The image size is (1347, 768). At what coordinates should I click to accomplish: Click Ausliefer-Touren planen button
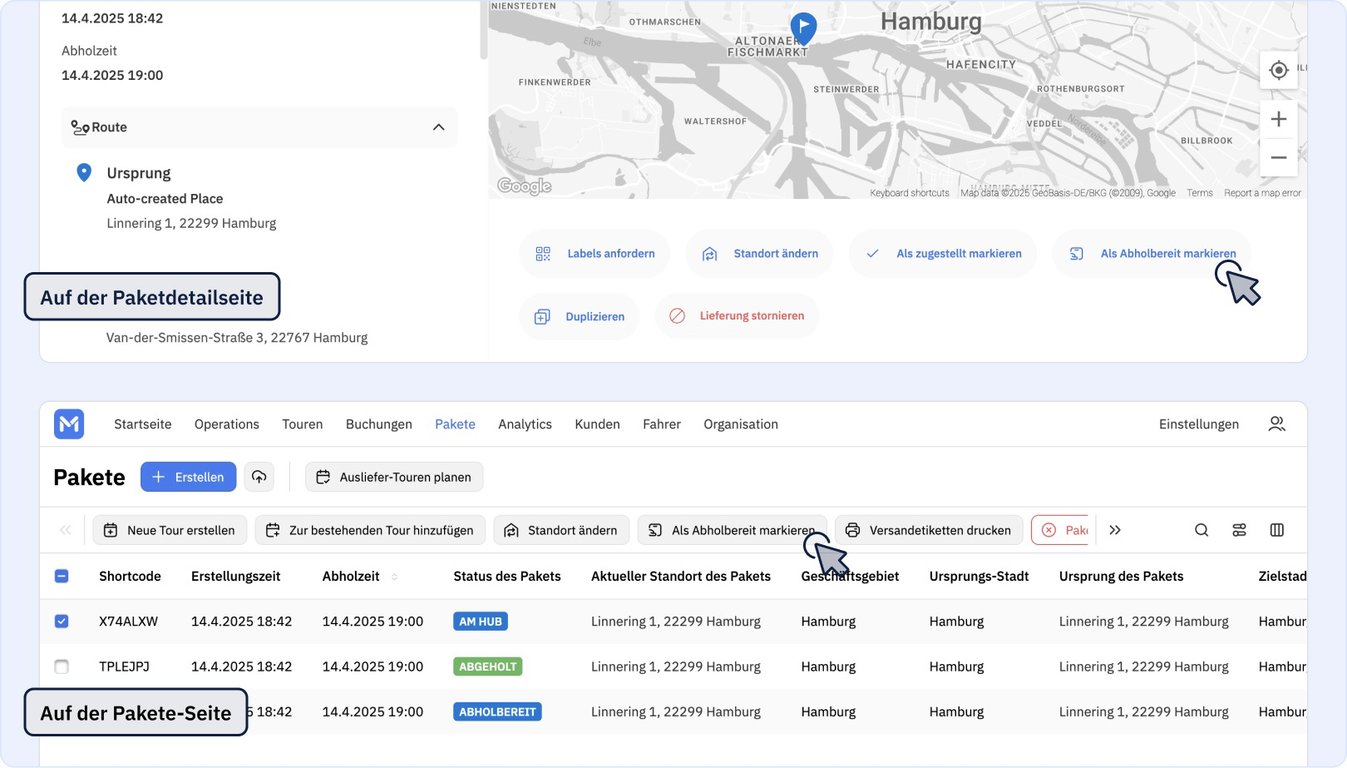click(x=394, y=477)
